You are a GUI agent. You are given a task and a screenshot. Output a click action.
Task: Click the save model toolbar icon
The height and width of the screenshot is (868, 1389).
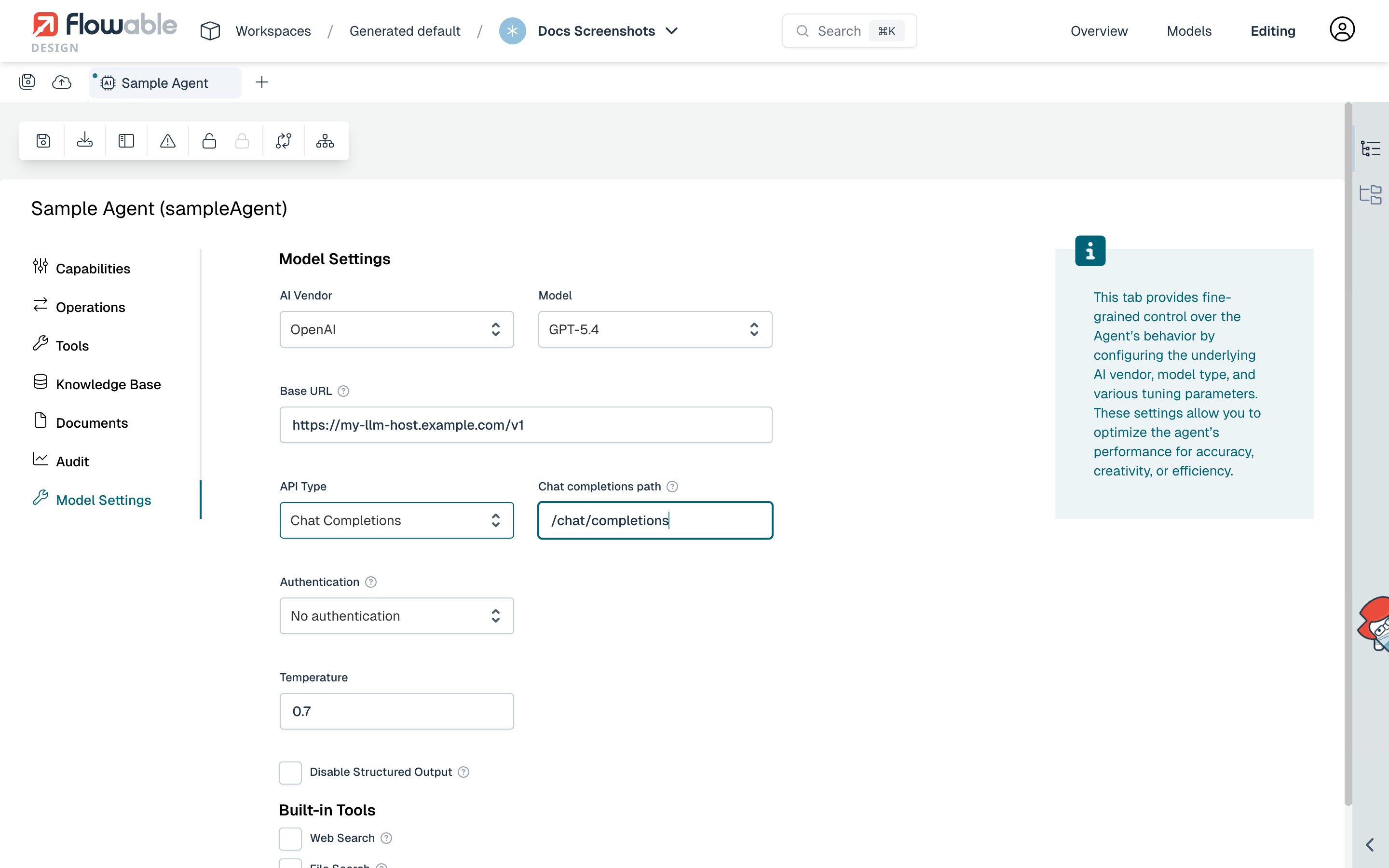pyautogui.click(x=43, y=141)
